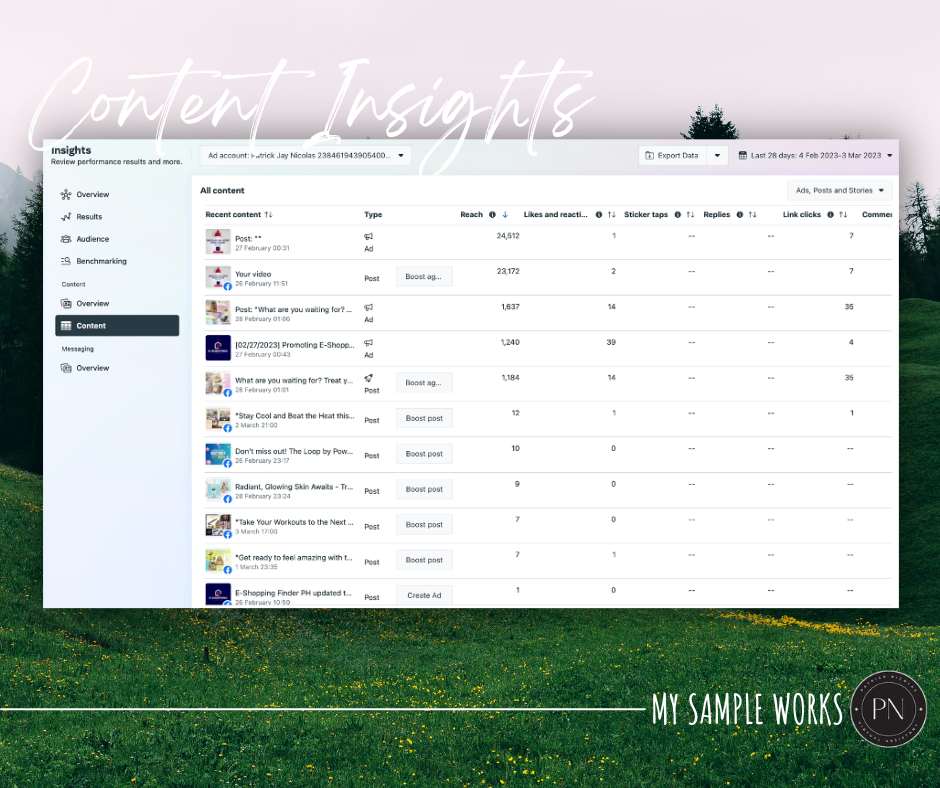Viewport: 940px width, 788px height.
Task: Open the thumbnail of the Post: ** ad
Action: pos(218,242)
